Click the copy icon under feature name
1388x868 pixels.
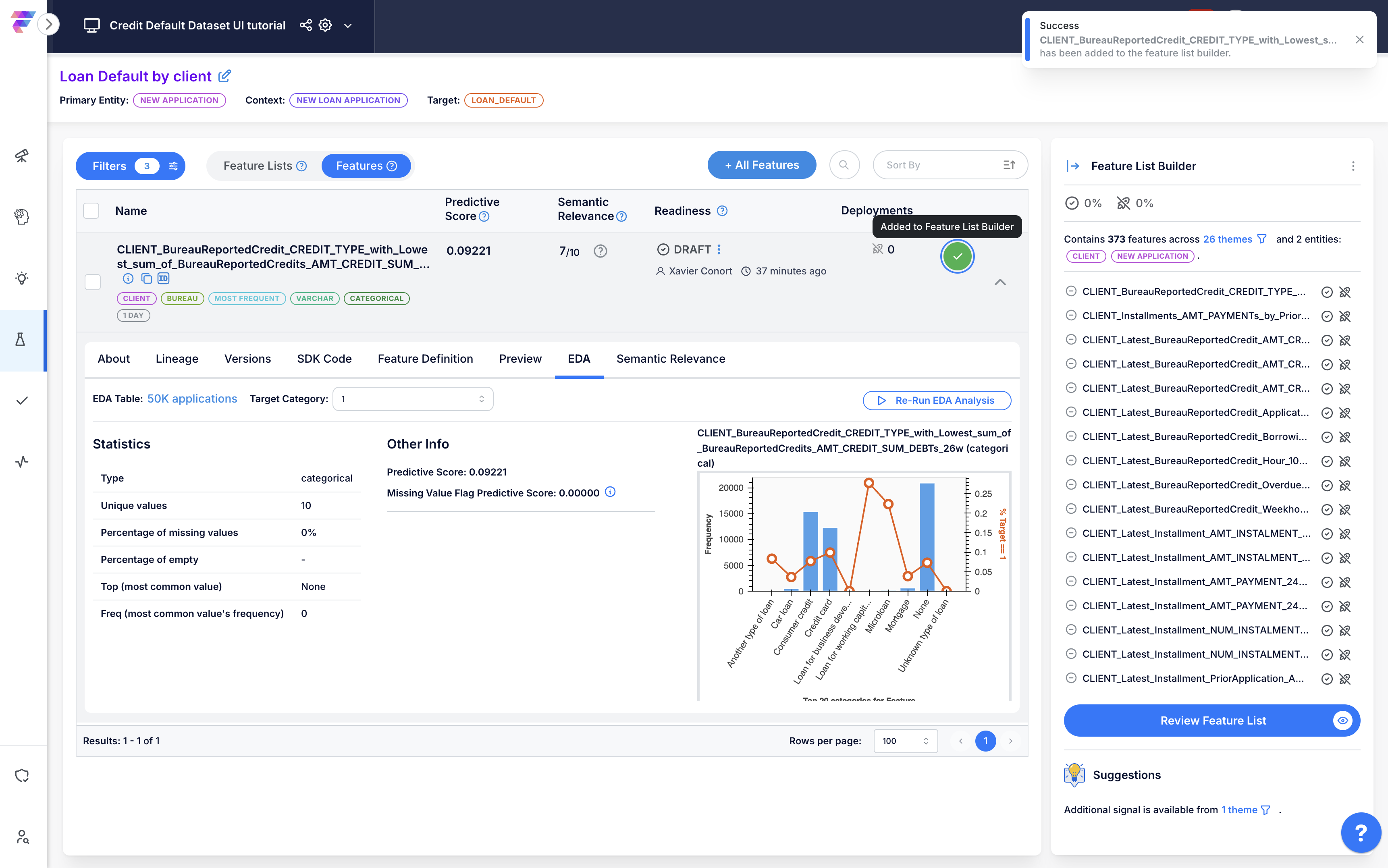(x=146, y=279)
